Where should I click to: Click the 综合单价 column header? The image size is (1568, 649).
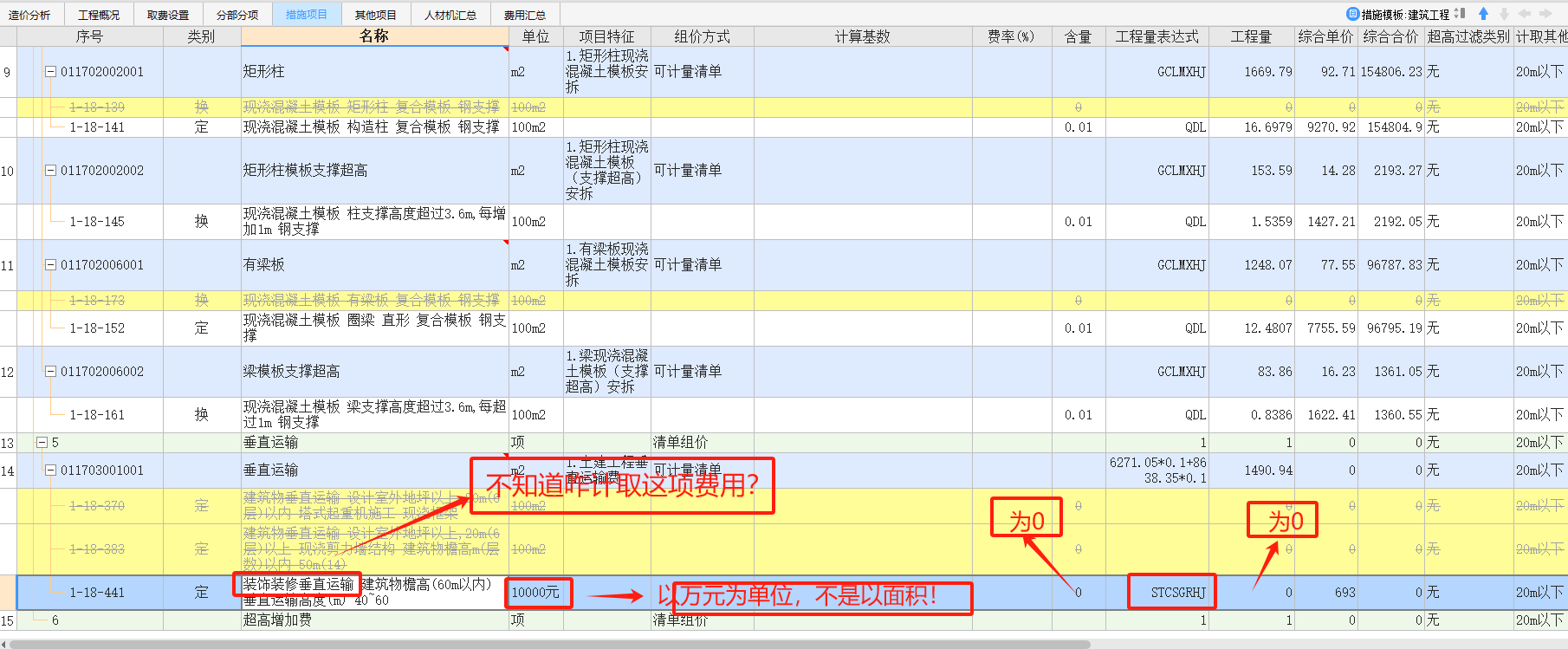tap(1326, 36)
